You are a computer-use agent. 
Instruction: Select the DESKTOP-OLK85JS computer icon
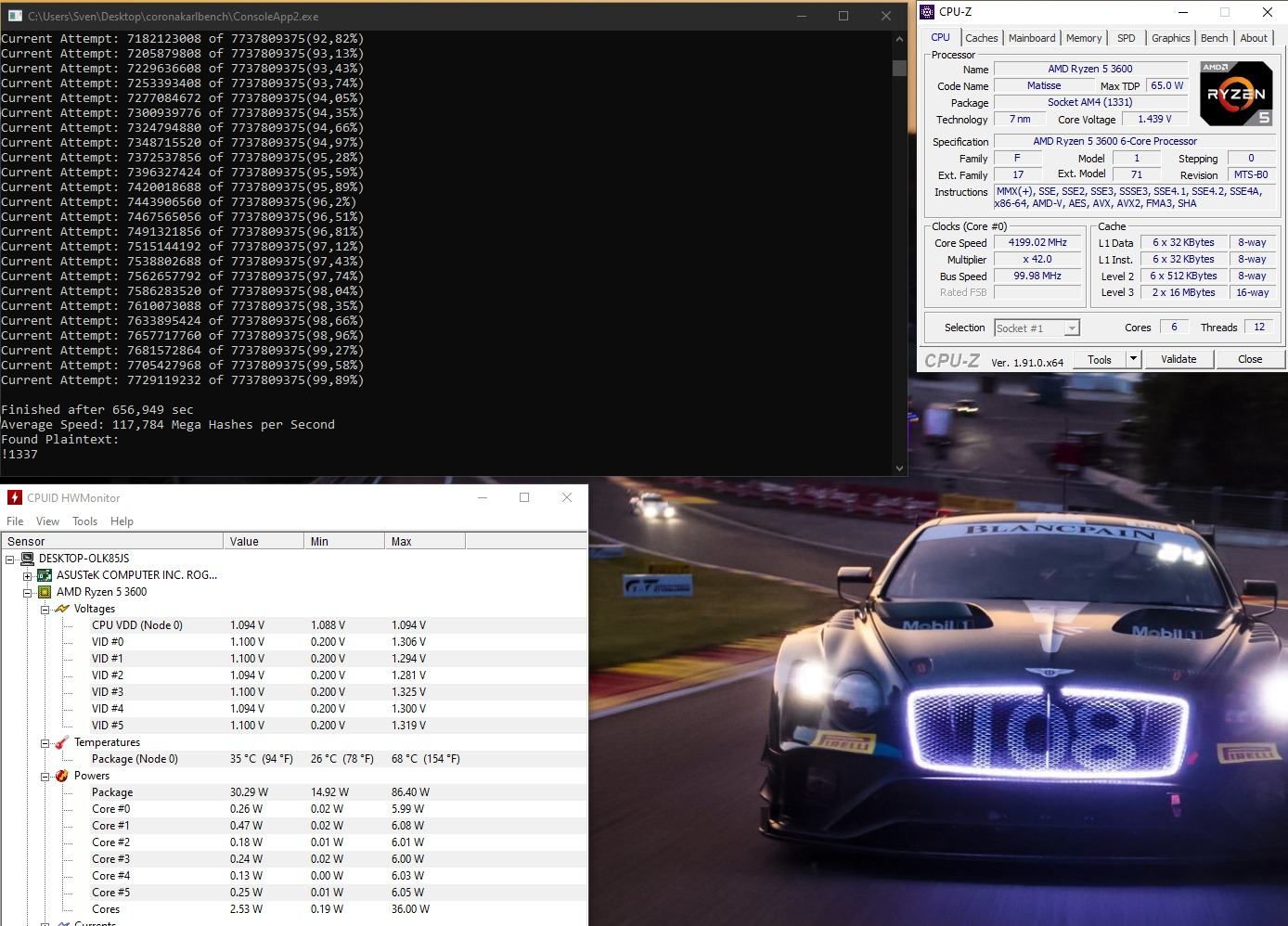[x=28, y=559]
